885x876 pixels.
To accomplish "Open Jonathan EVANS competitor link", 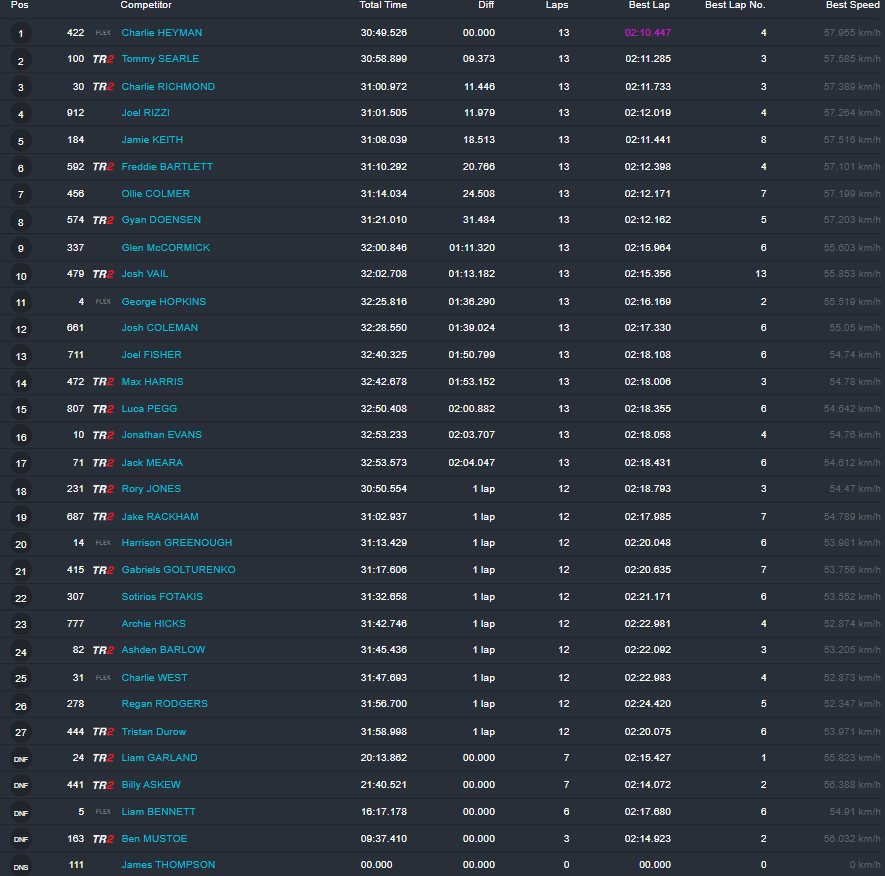I will pyautogui.click(x=161, y=435).
